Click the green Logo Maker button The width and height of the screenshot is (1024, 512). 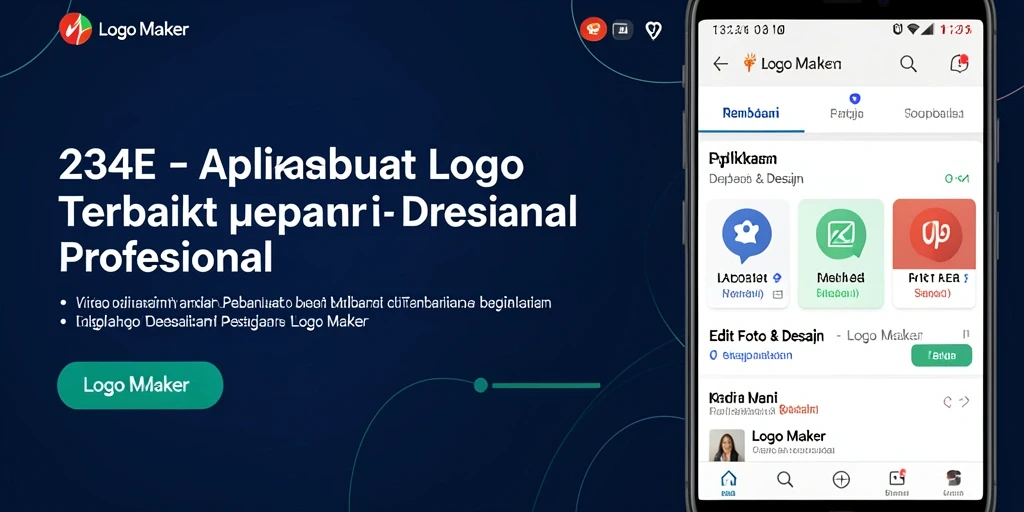coord(140,385)
